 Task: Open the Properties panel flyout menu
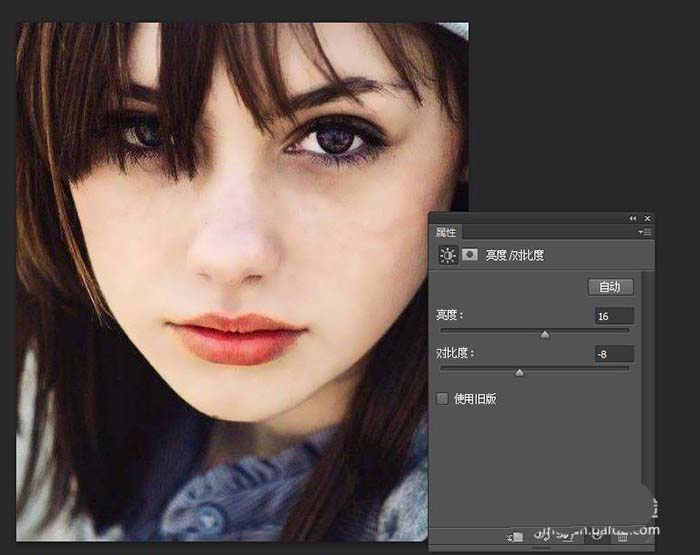[646, 232]
